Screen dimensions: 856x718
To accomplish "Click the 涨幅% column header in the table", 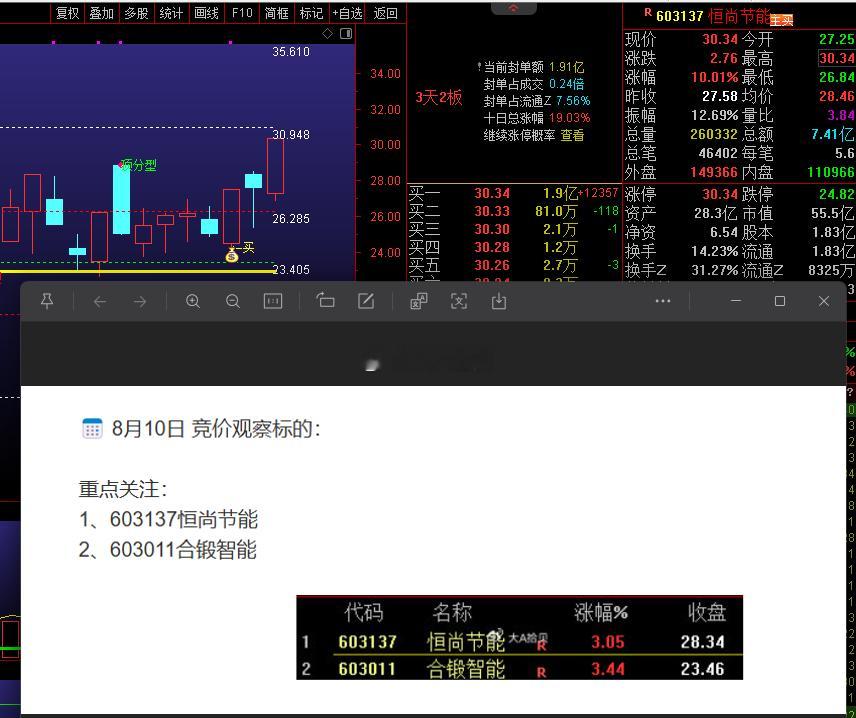I will pyautogui.click(x=601, y=613).
